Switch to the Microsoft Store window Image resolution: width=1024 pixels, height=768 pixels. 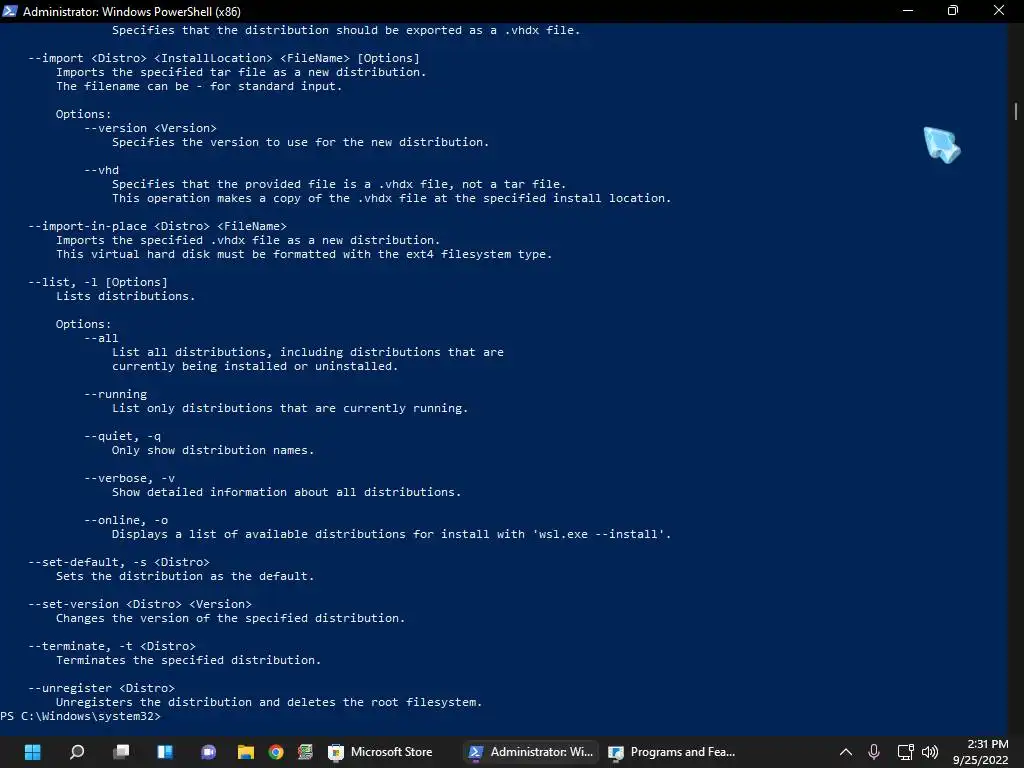click(381, 752)
